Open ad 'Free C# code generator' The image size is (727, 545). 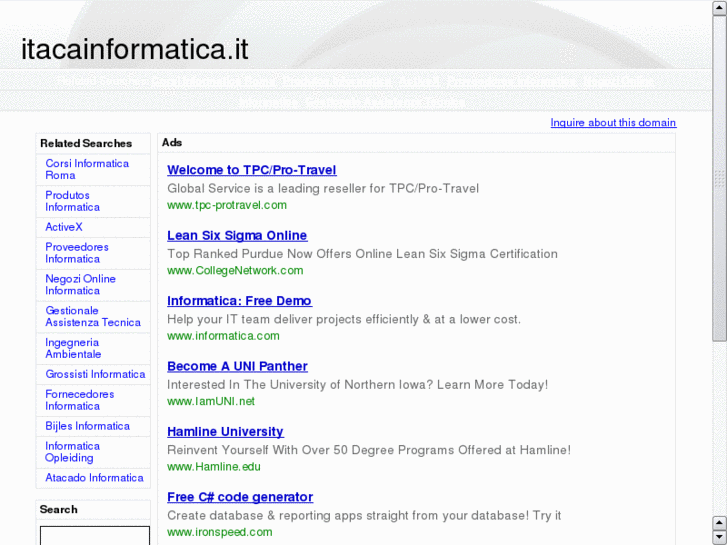click(x=240, y=497)
